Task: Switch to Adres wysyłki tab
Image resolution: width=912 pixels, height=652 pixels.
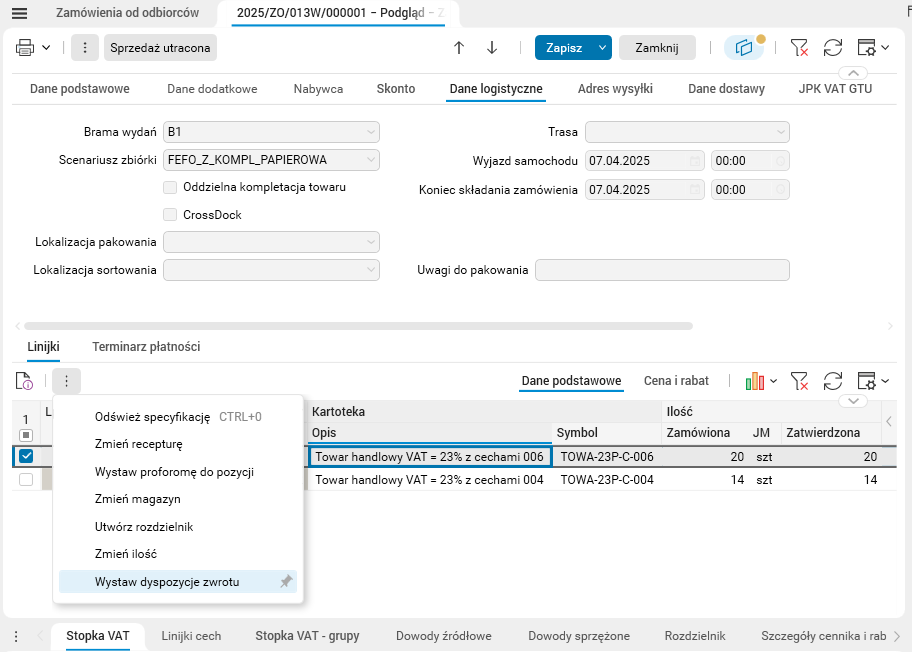Action: click(x=615, y=89)
